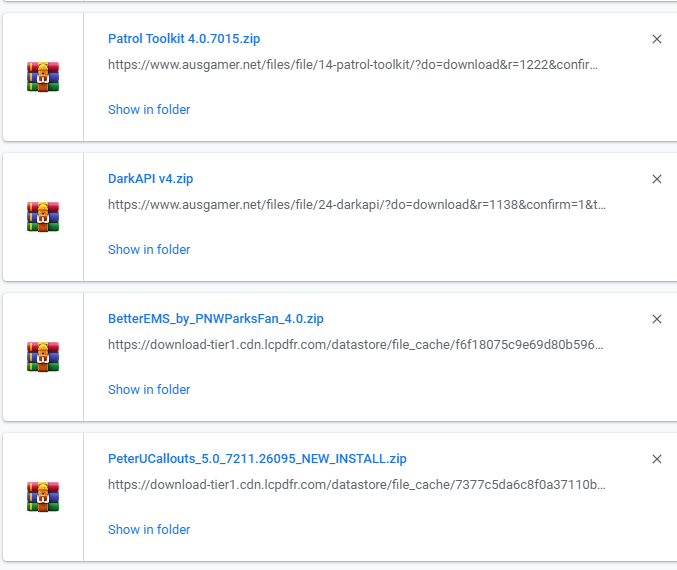Show Patrol Toolkit zip in folder
Viewport: 677px width, 570px height.
(x=149, y=110)
